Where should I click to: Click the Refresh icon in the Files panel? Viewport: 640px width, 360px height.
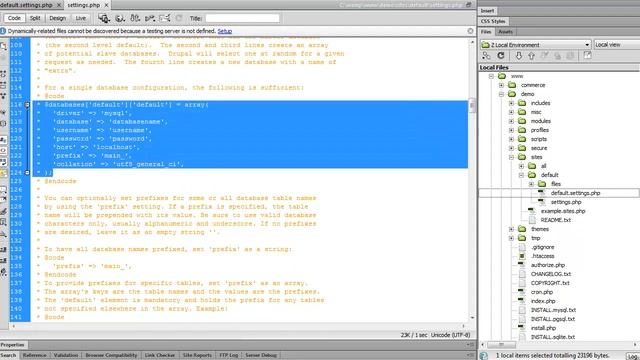coord(501,56)
